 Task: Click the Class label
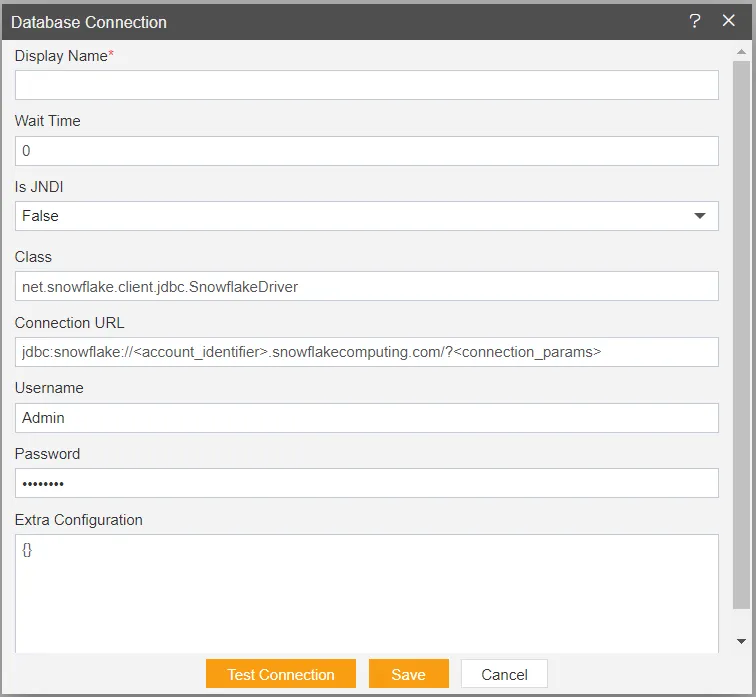(x=33, y=257)
